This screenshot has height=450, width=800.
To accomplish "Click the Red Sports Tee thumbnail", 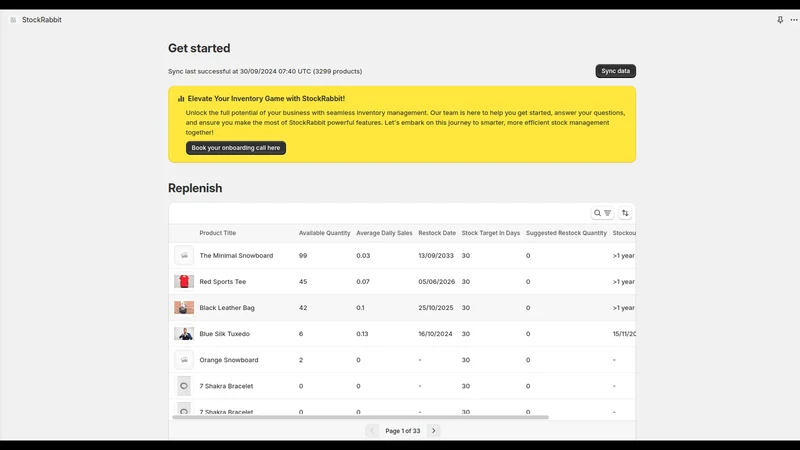I will click(x=184, y=282).
